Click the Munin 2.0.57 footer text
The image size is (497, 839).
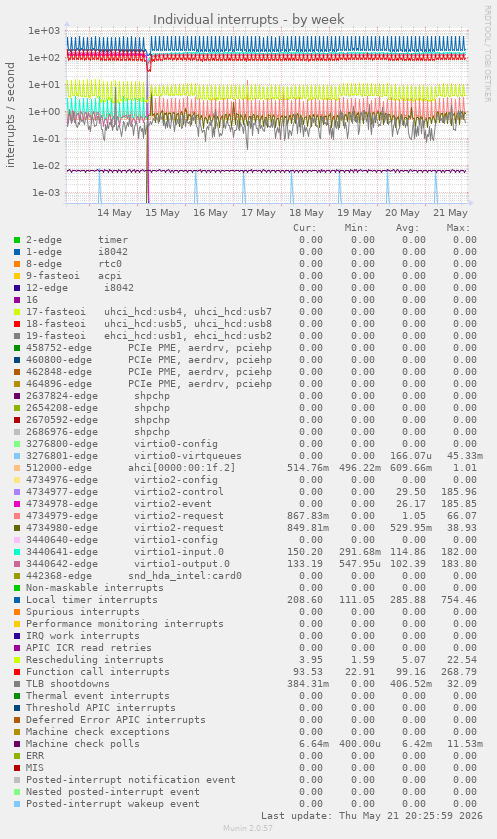click(x=248, y=828)
